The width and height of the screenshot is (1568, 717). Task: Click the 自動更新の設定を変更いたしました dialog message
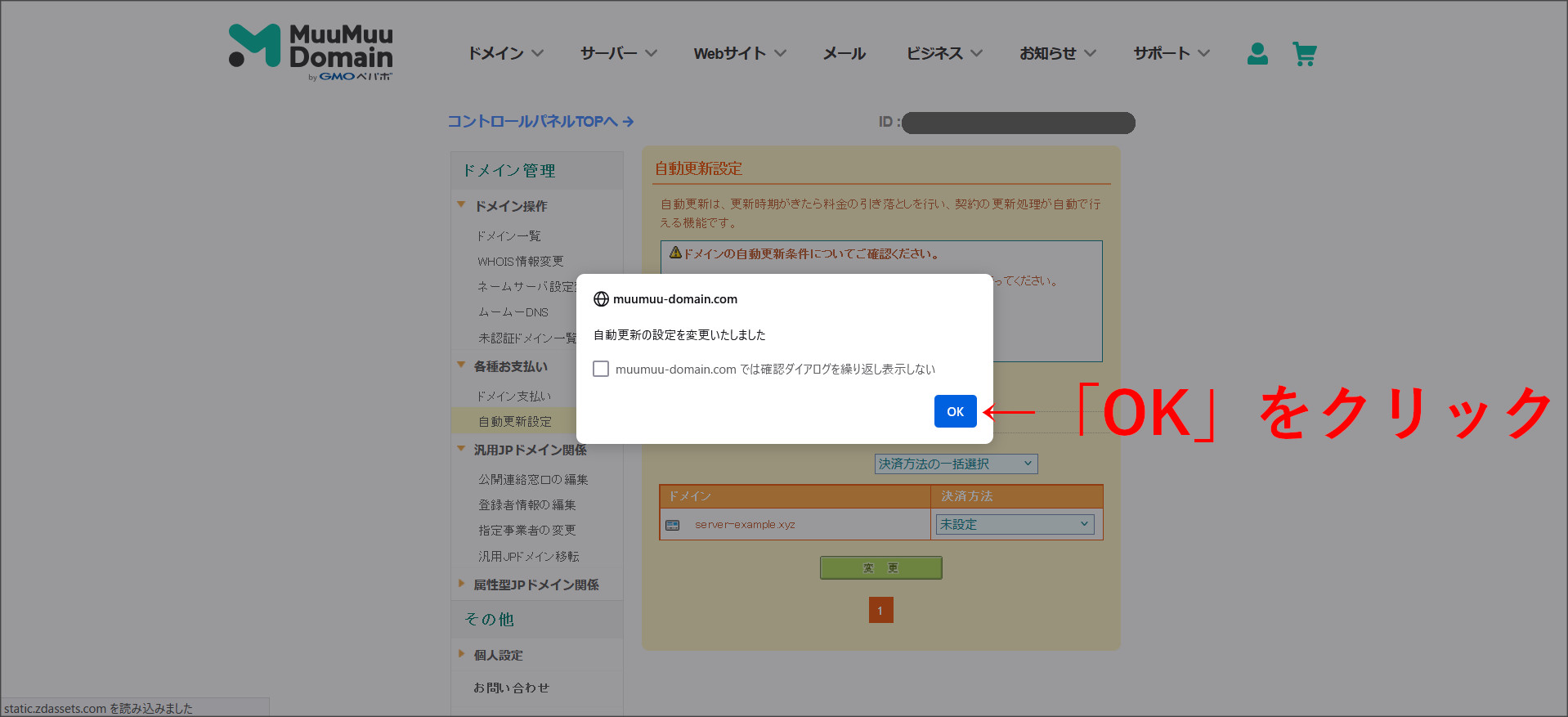tap(679, 334)
